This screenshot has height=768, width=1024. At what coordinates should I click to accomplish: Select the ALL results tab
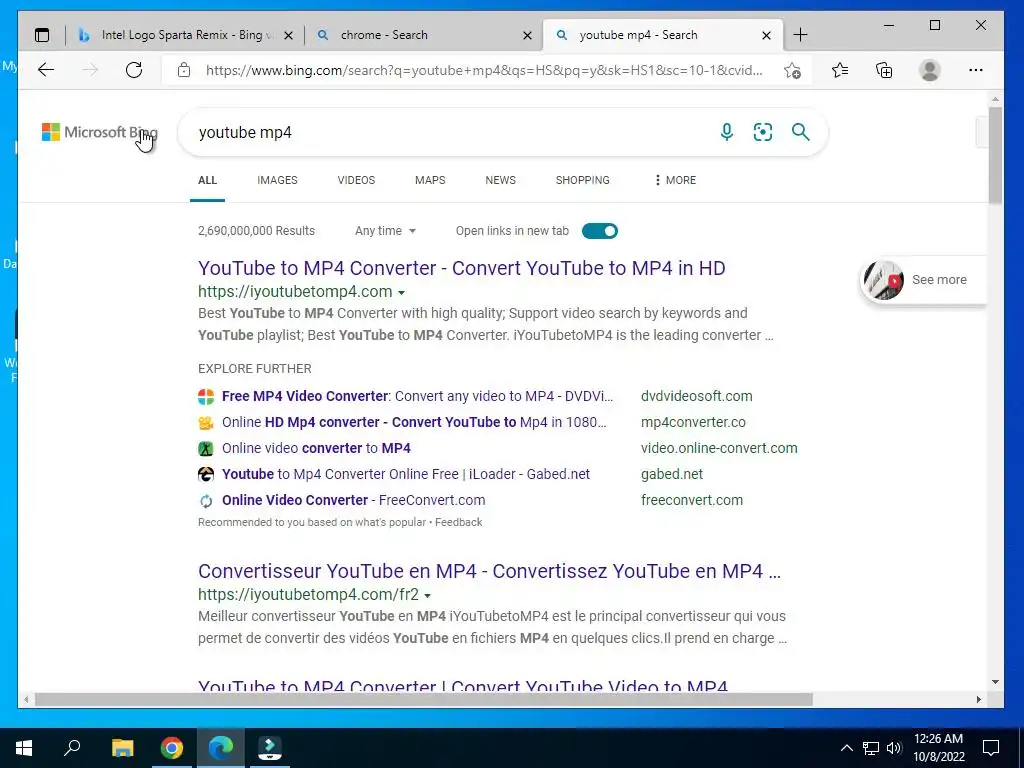click(207, 180)
